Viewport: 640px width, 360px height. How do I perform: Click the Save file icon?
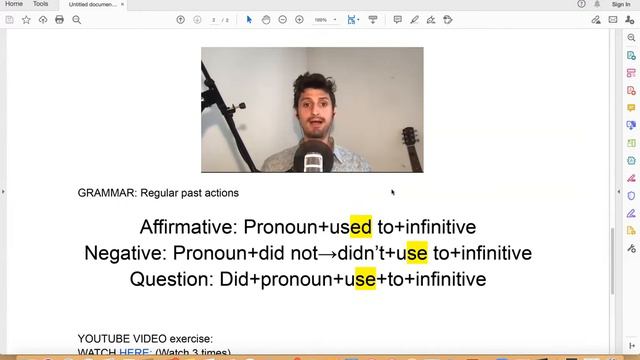click(9, 20)
